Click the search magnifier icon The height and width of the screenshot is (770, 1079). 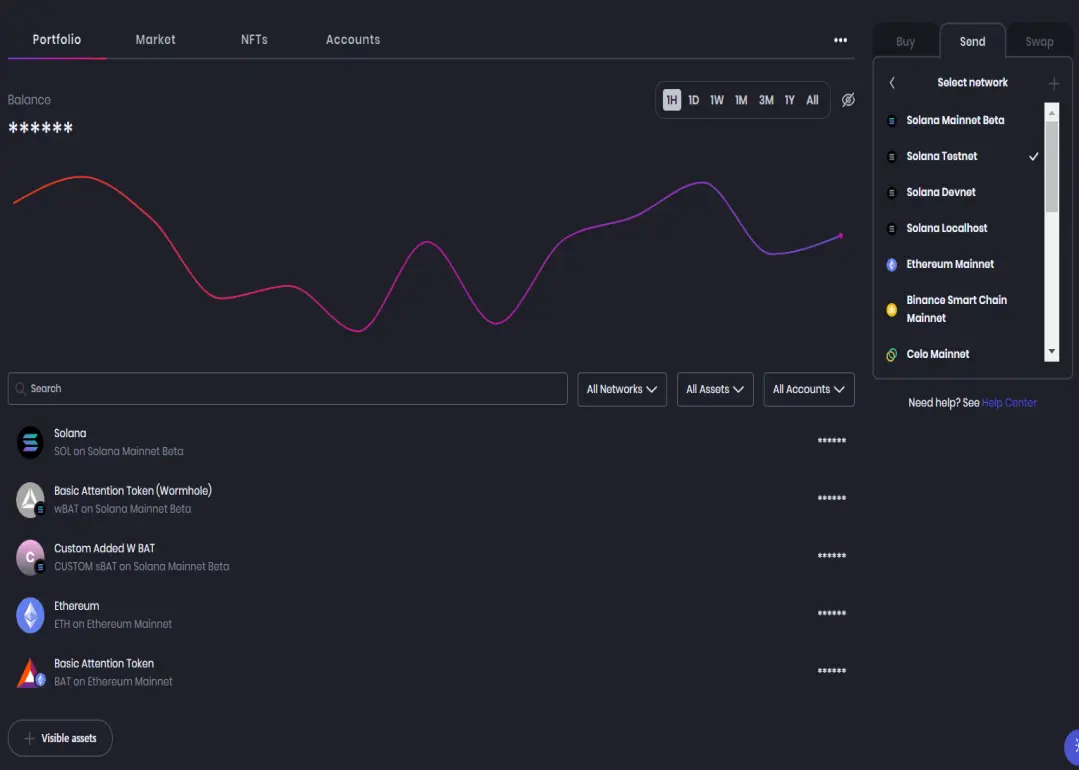coord(21,389)
